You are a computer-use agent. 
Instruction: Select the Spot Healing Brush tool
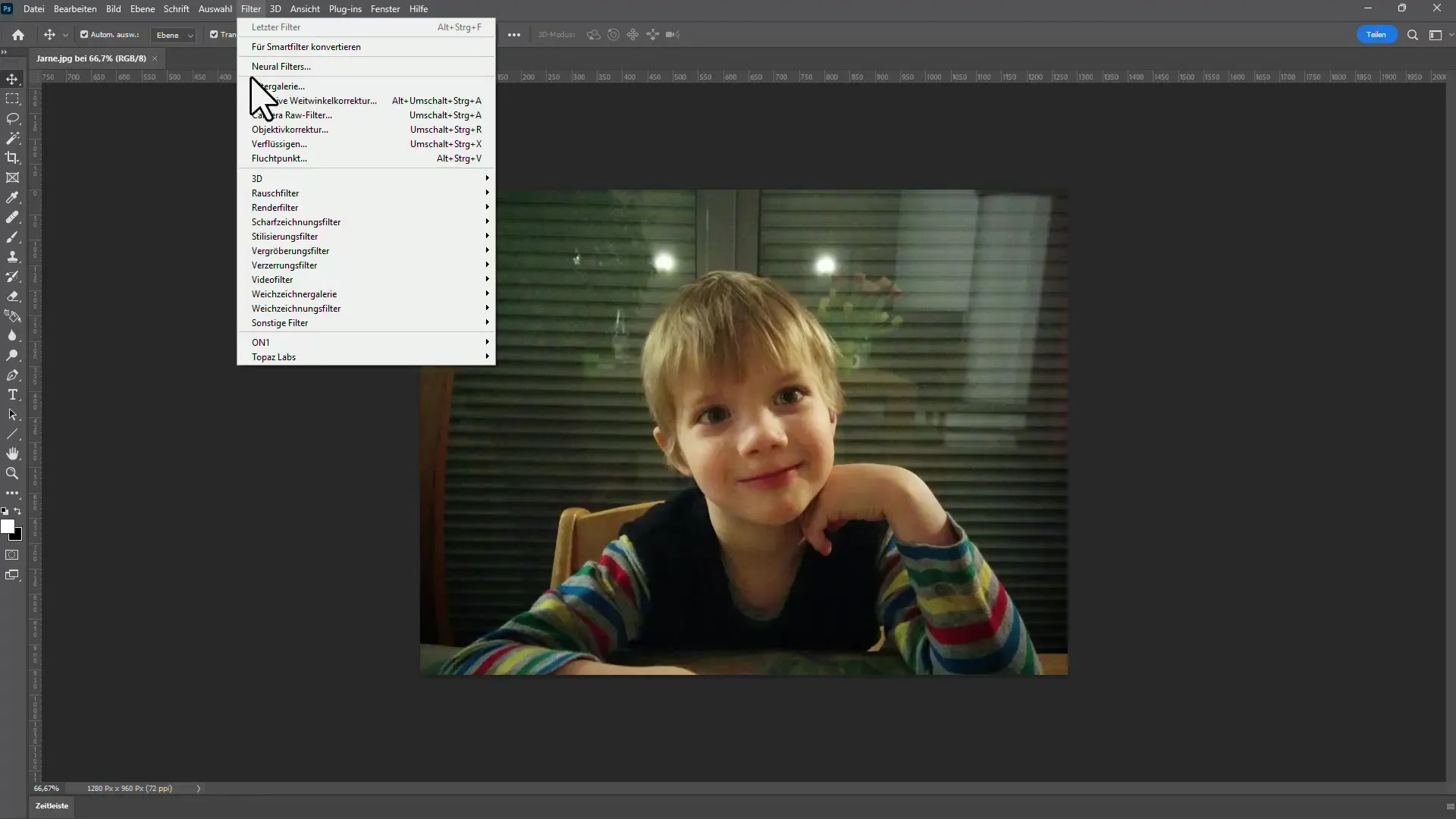pos(12,217)
